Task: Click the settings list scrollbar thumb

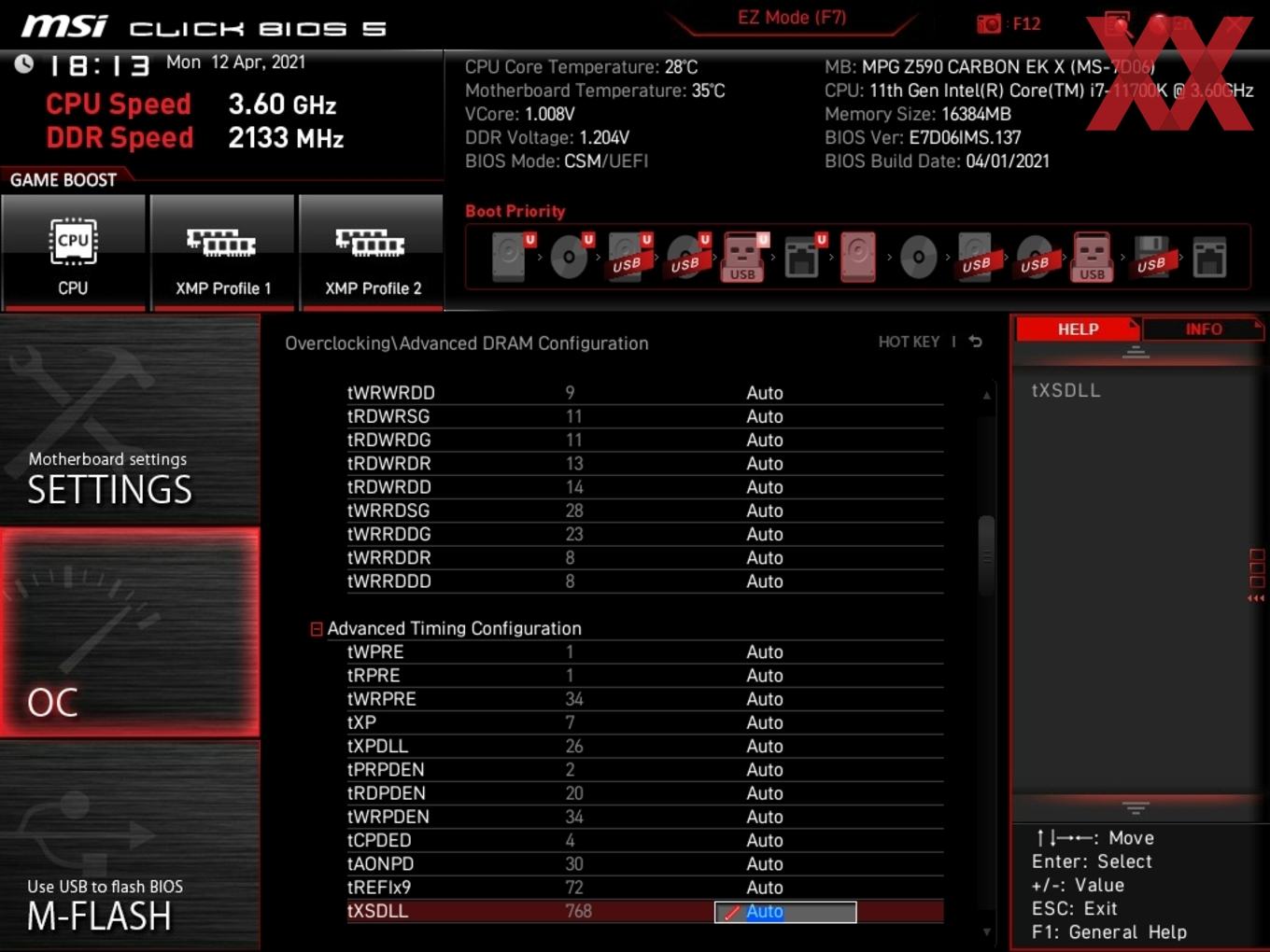Action: [x=986, y=554]
